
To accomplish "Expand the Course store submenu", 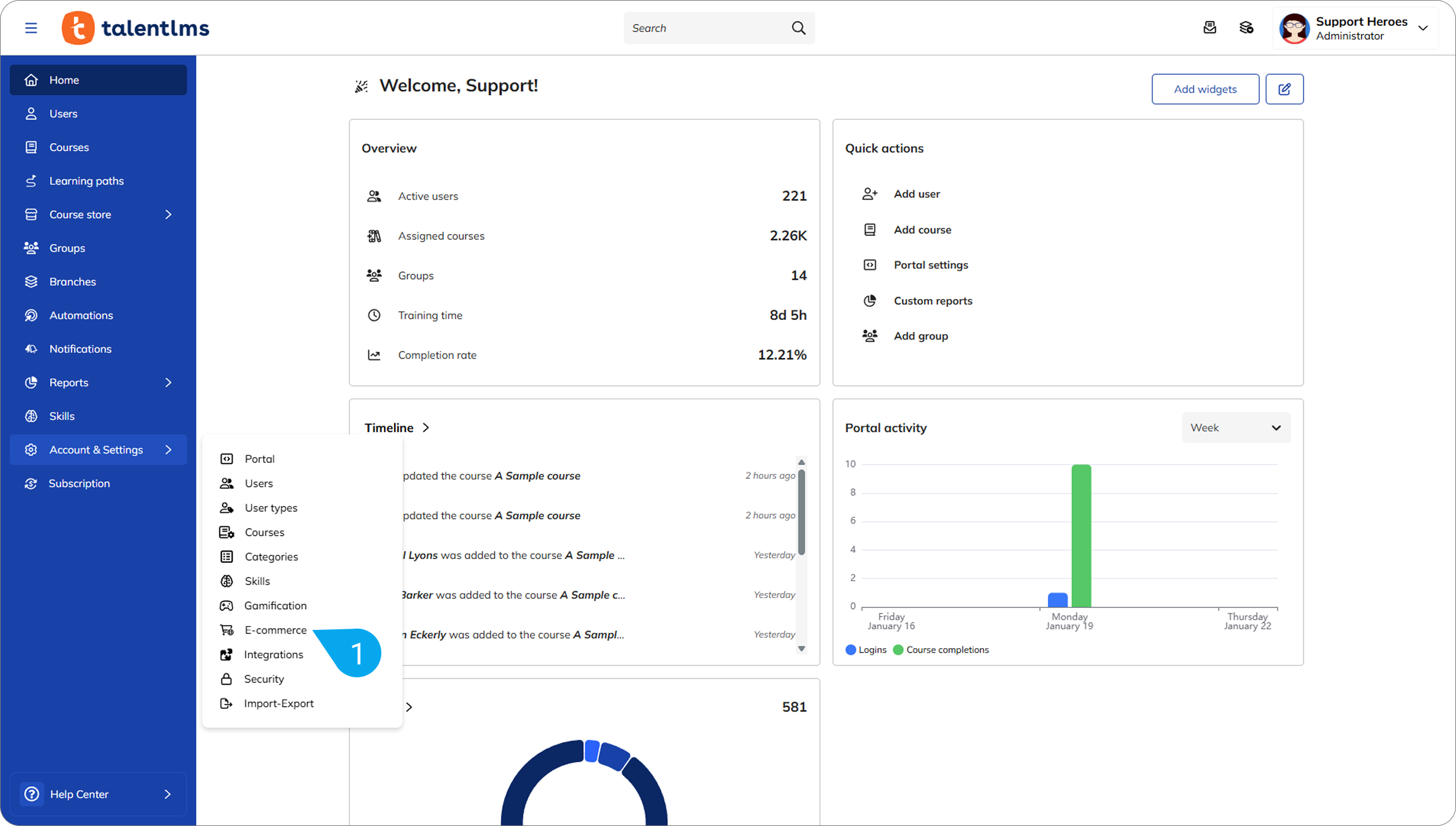I will tap(168, 214).
